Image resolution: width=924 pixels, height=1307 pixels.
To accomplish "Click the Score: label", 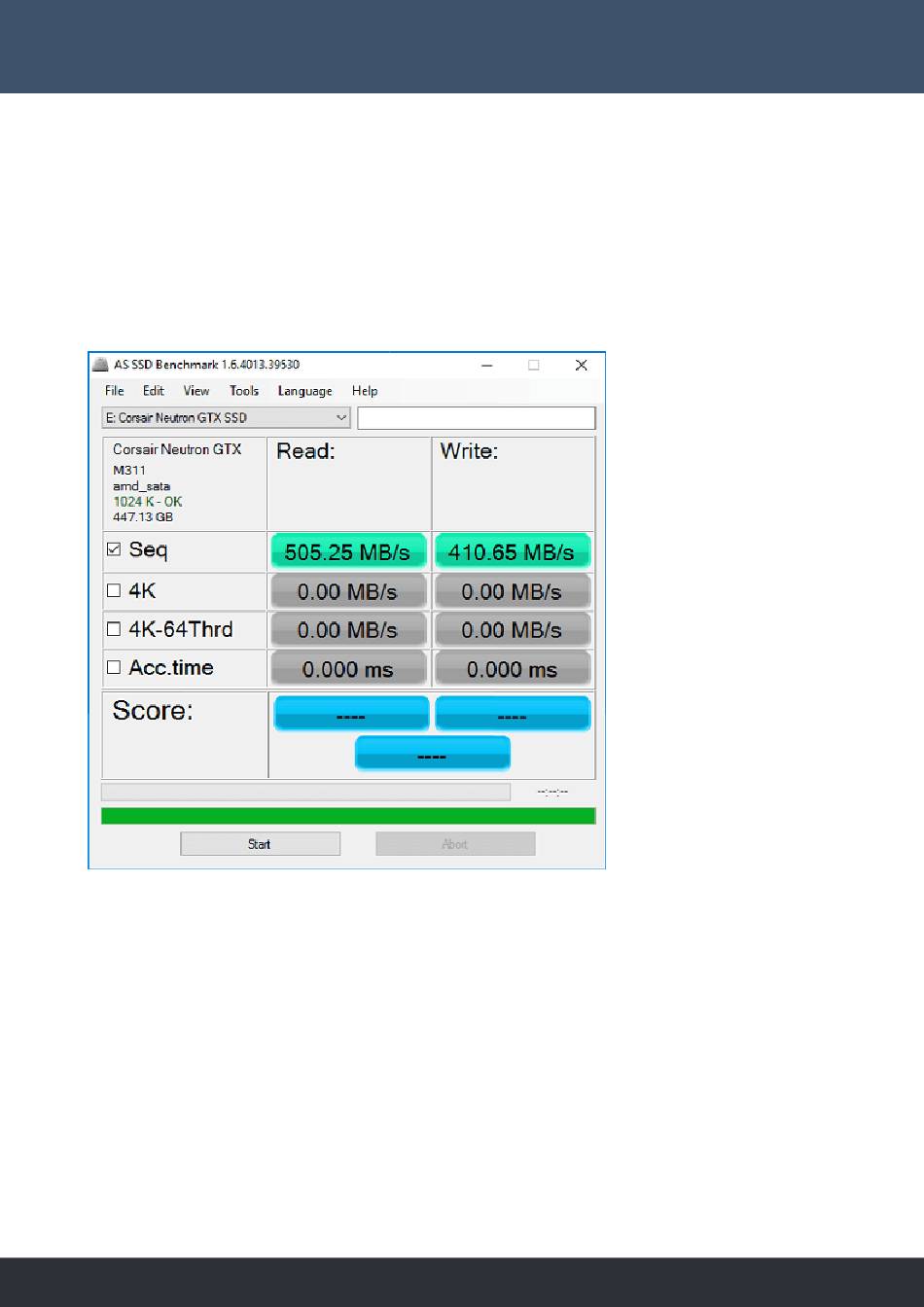I will 153,711.
